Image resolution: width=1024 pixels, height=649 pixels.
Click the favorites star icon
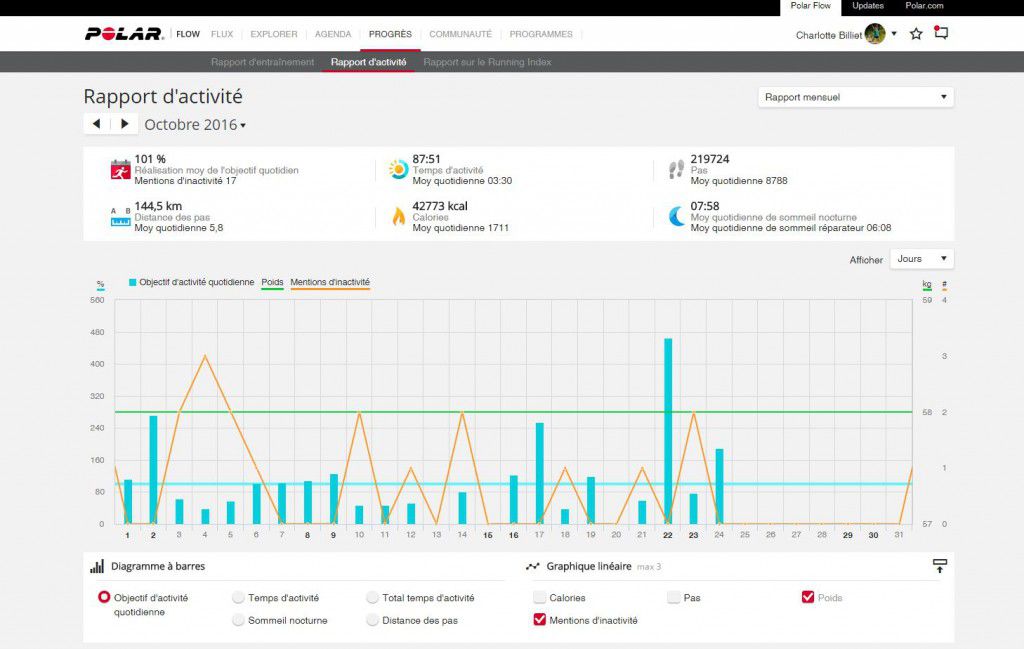(x=916, y=33)
